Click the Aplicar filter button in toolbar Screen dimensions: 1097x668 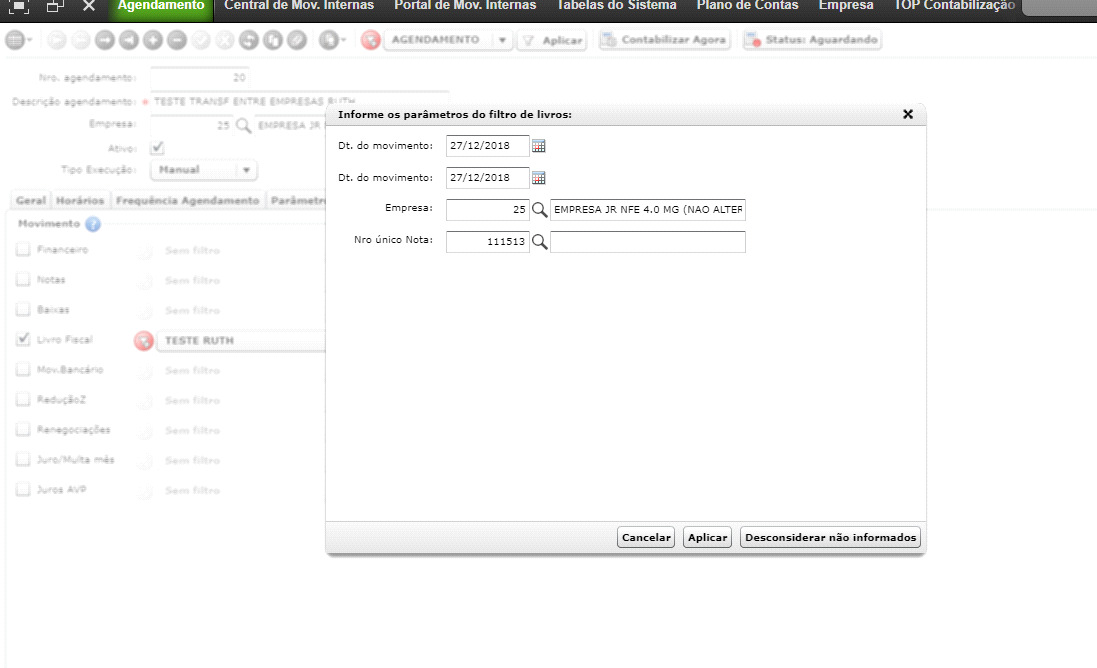tap(552, 41)
